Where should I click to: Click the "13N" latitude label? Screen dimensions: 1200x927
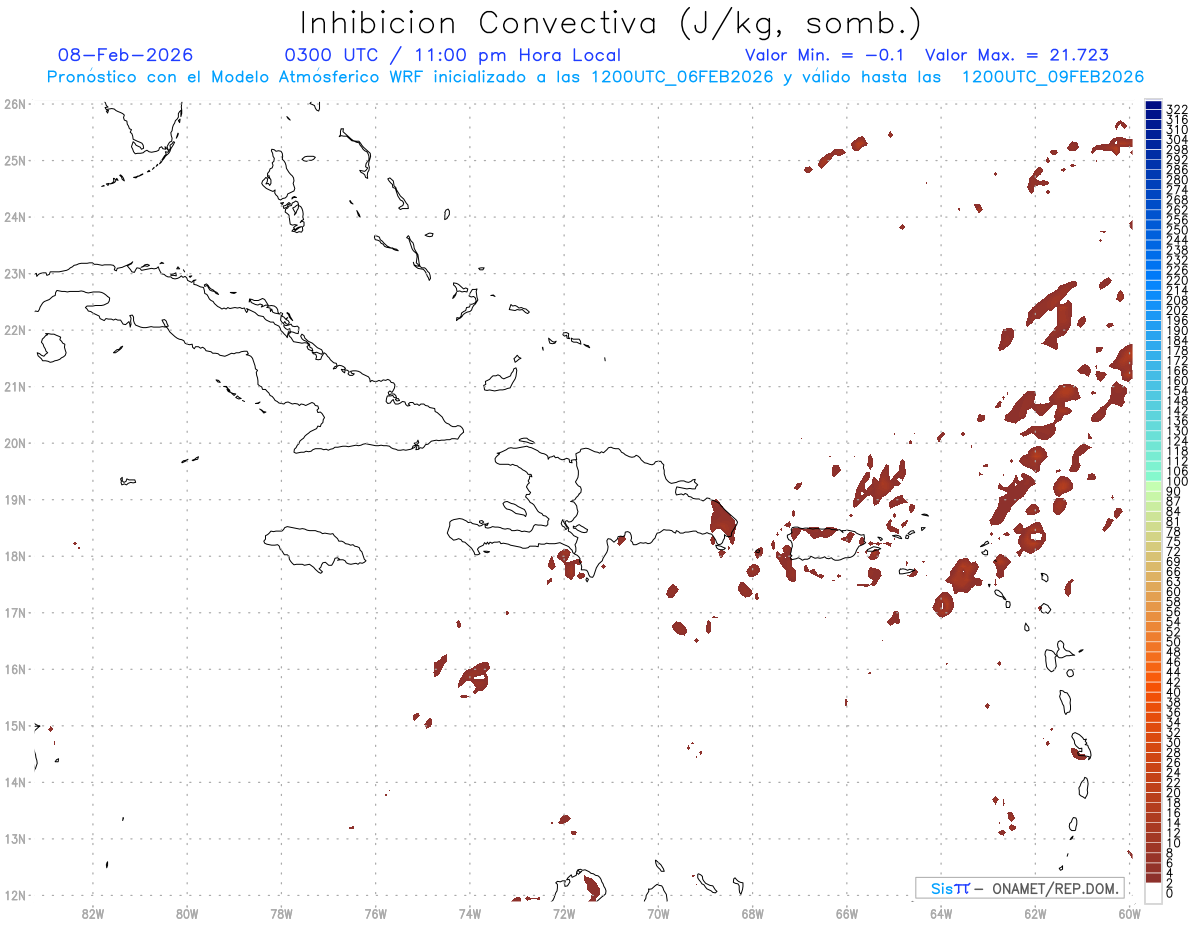click(14, 838)
